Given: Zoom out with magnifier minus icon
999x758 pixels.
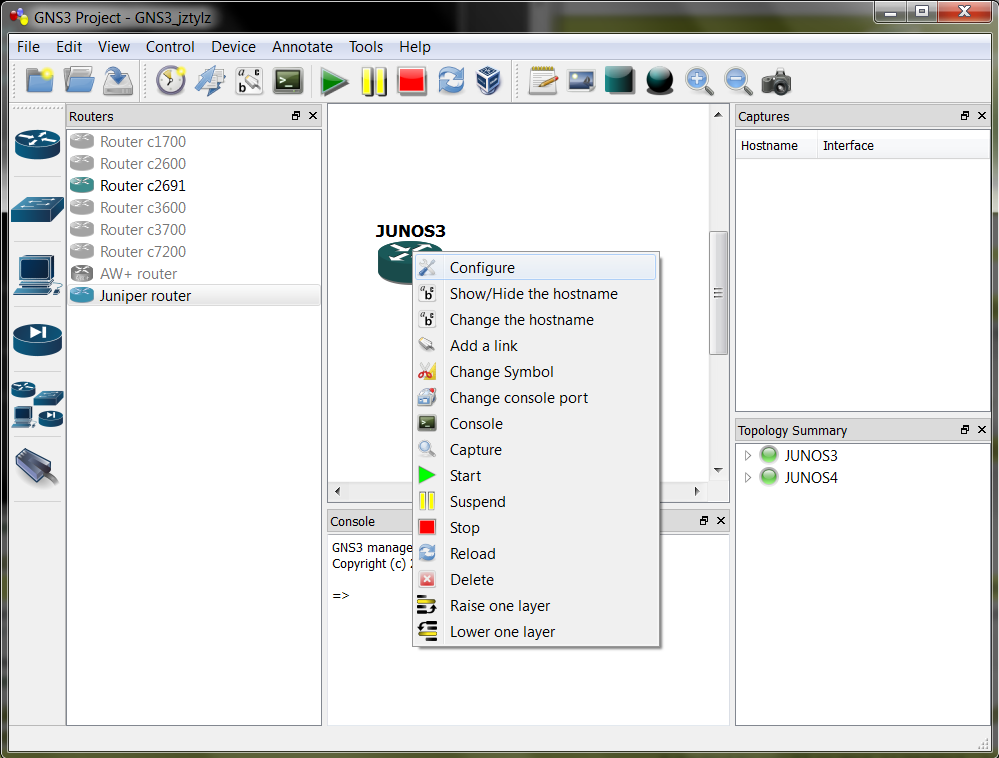Looking at the screenshot, I should tap(738, 82).
